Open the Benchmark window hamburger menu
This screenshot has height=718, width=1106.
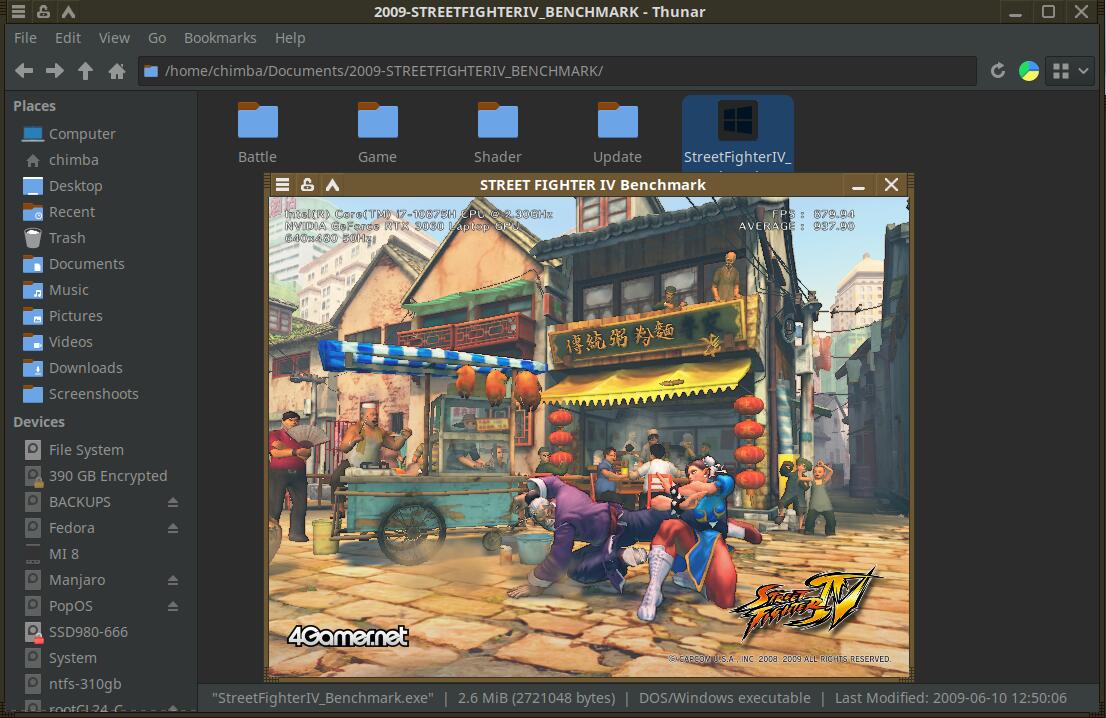pos(283,185)
